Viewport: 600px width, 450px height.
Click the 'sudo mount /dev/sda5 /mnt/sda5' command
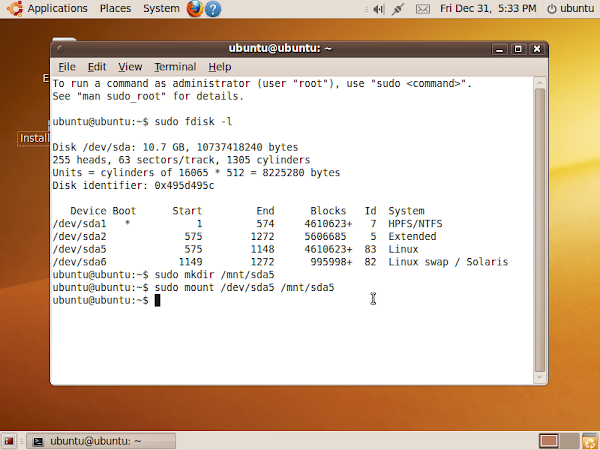[245, 287]
